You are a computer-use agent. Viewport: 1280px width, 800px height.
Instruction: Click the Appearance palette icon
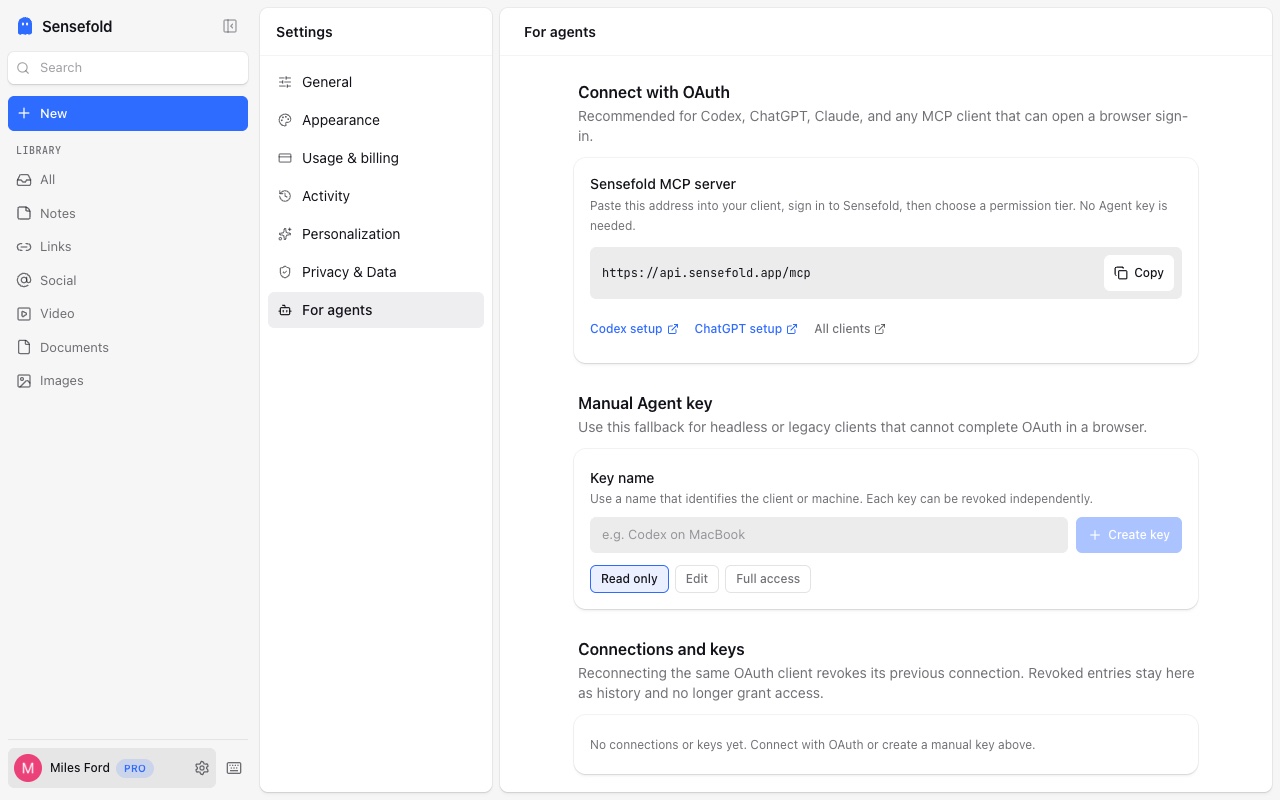pos(285,120)
